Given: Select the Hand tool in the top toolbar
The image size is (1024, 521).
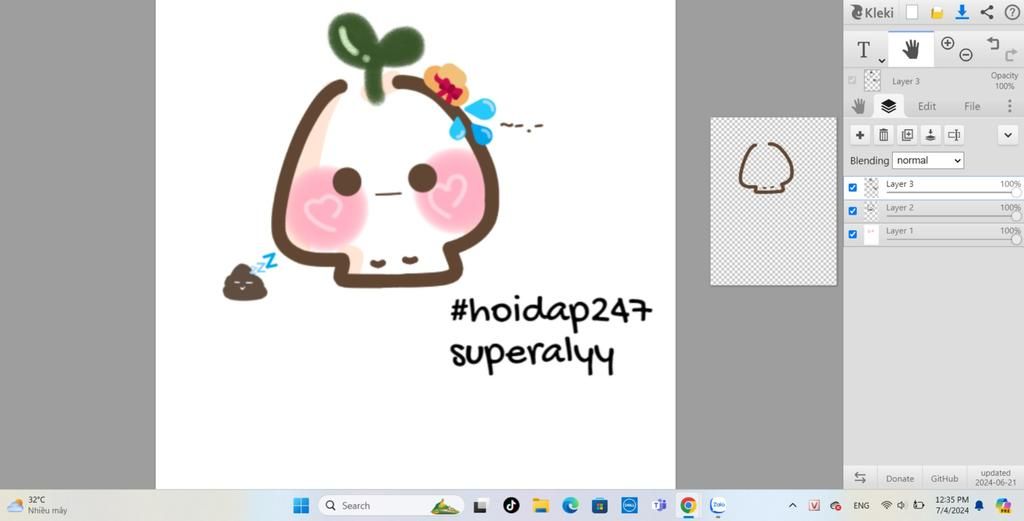Looking at the screenshot, I should [910, 49].
